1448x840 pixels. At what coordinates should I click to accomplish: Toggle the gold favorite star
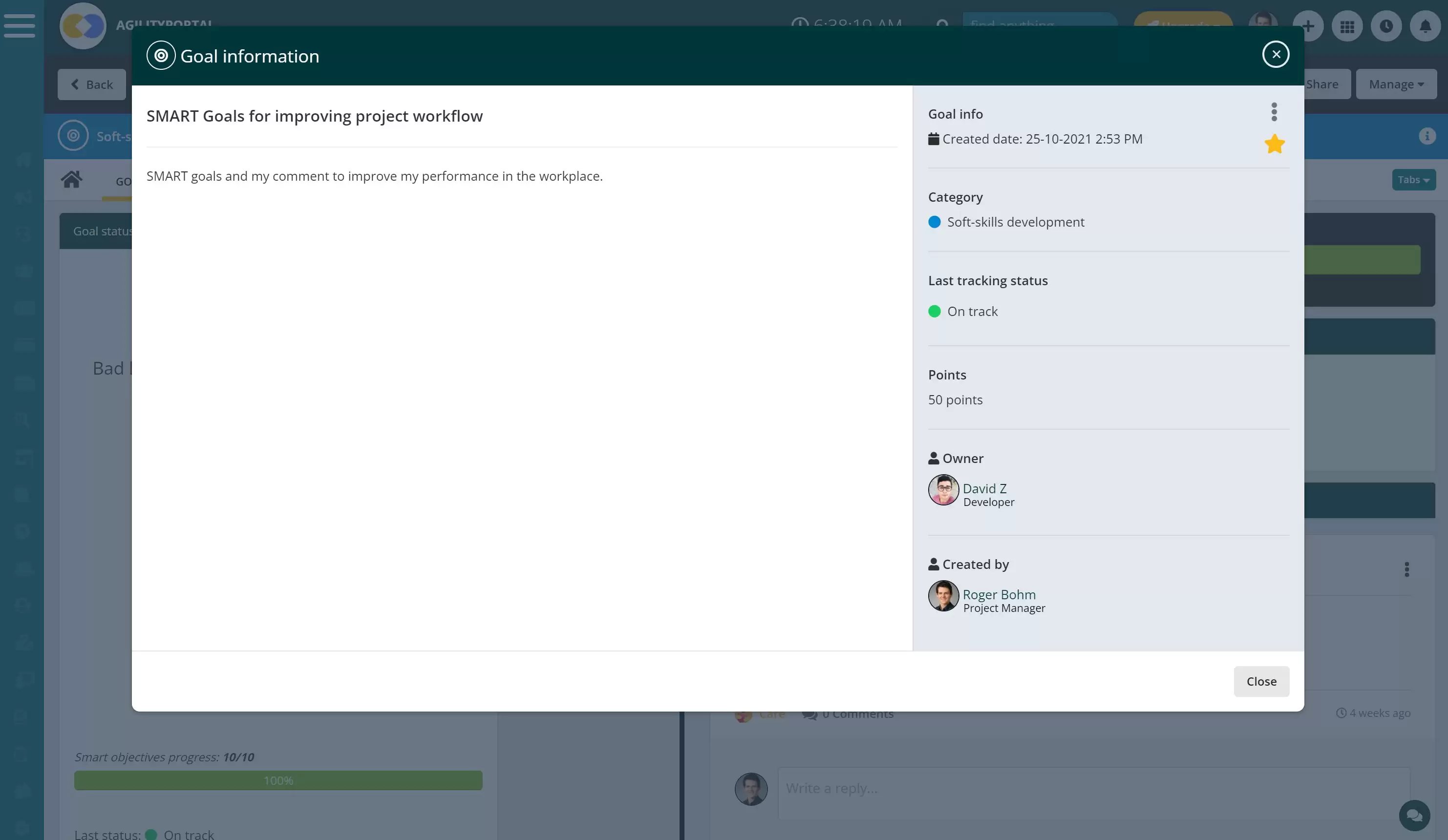1274,144
